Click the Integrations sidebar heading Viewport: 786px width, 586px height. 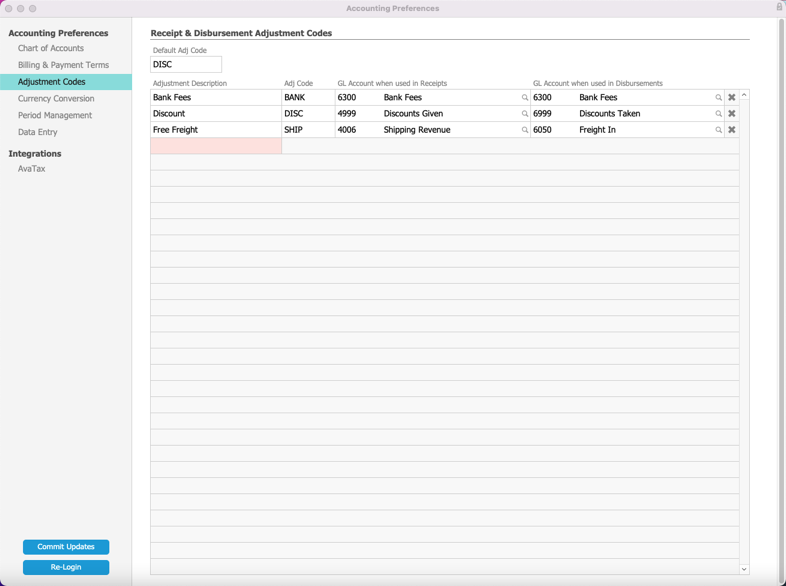click(35, 153)
